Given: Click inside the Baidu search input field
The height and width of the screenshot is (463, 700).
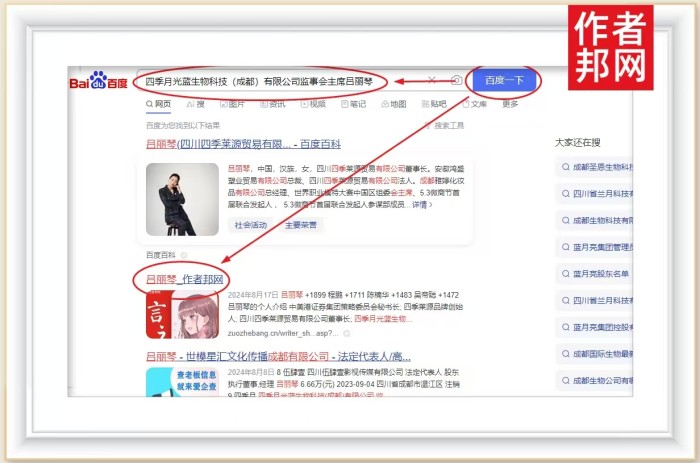Looking at the screenshot, I should 280,81.
